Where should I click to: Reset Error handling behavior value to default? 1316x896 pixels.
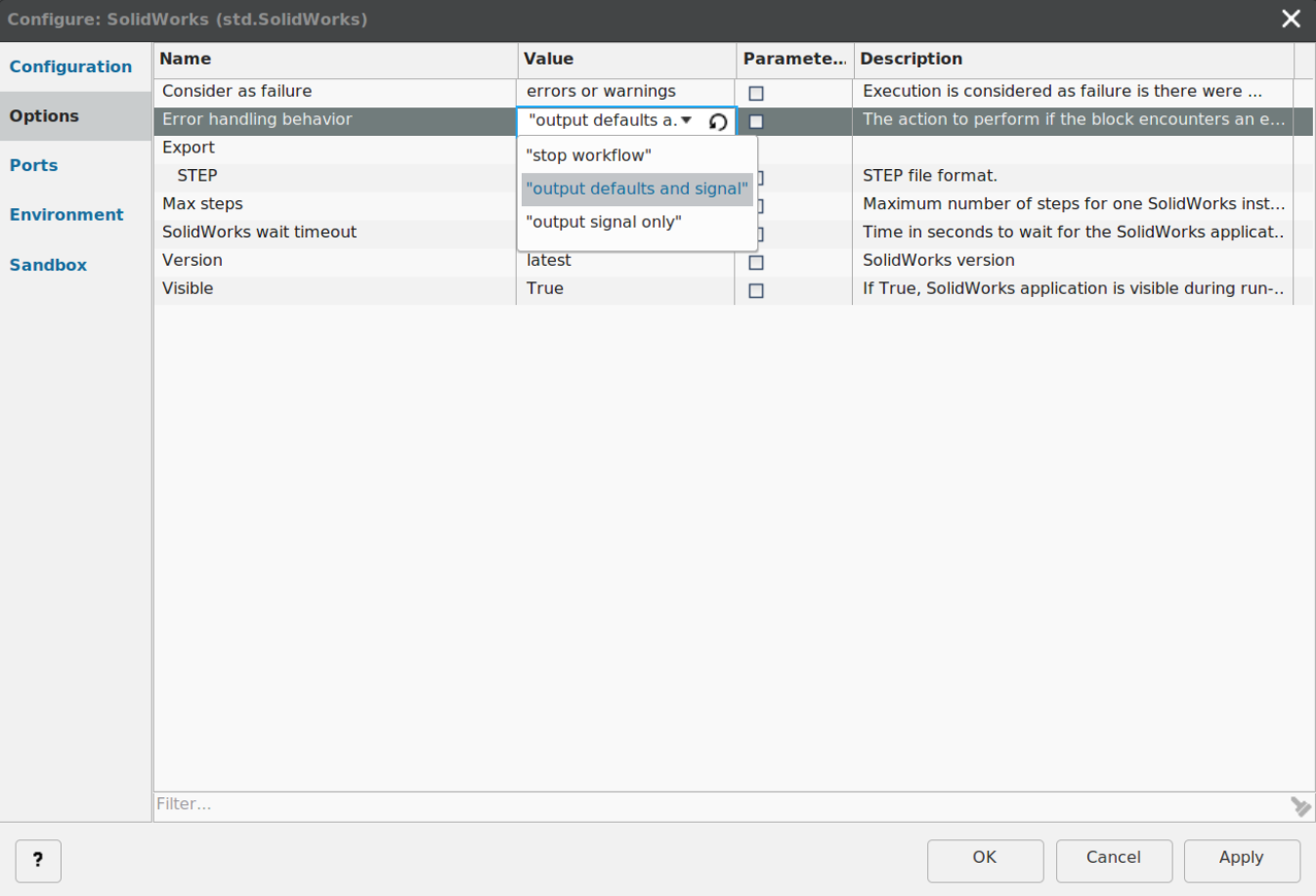pyautogui.click(x=718, y=121)
